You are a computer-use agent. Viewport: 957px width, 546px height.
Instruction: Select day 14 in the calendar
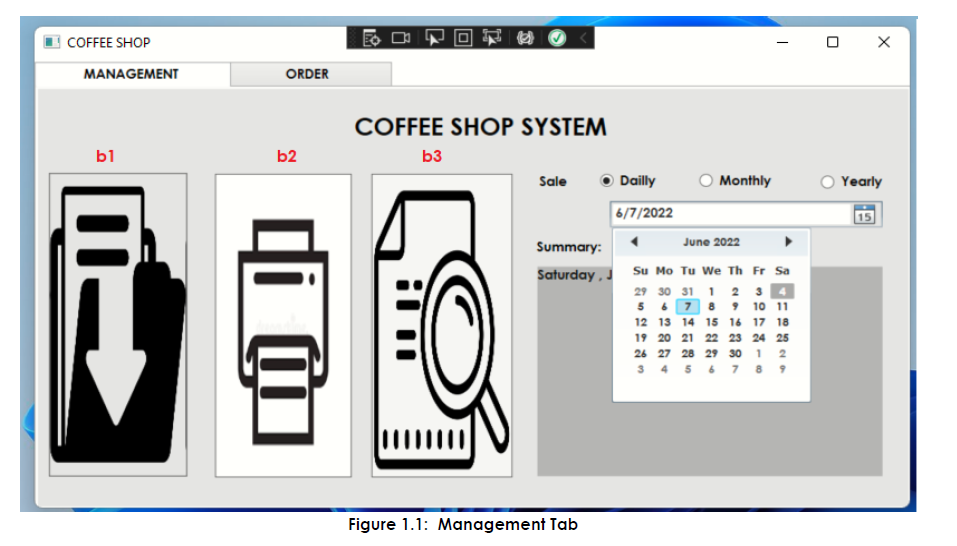(688, 322)
